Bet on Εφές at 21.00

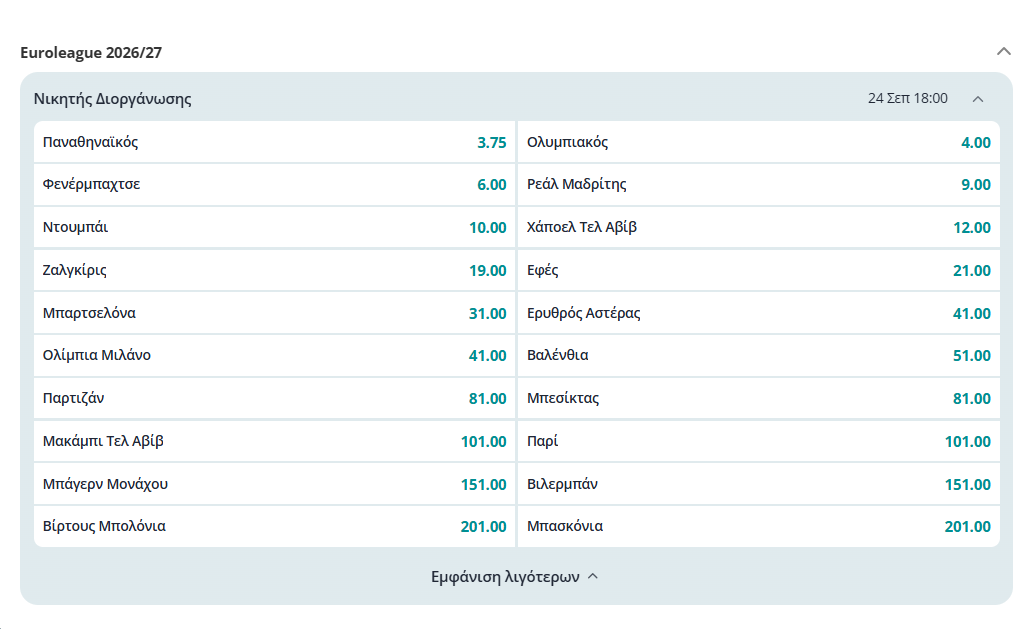759,270
